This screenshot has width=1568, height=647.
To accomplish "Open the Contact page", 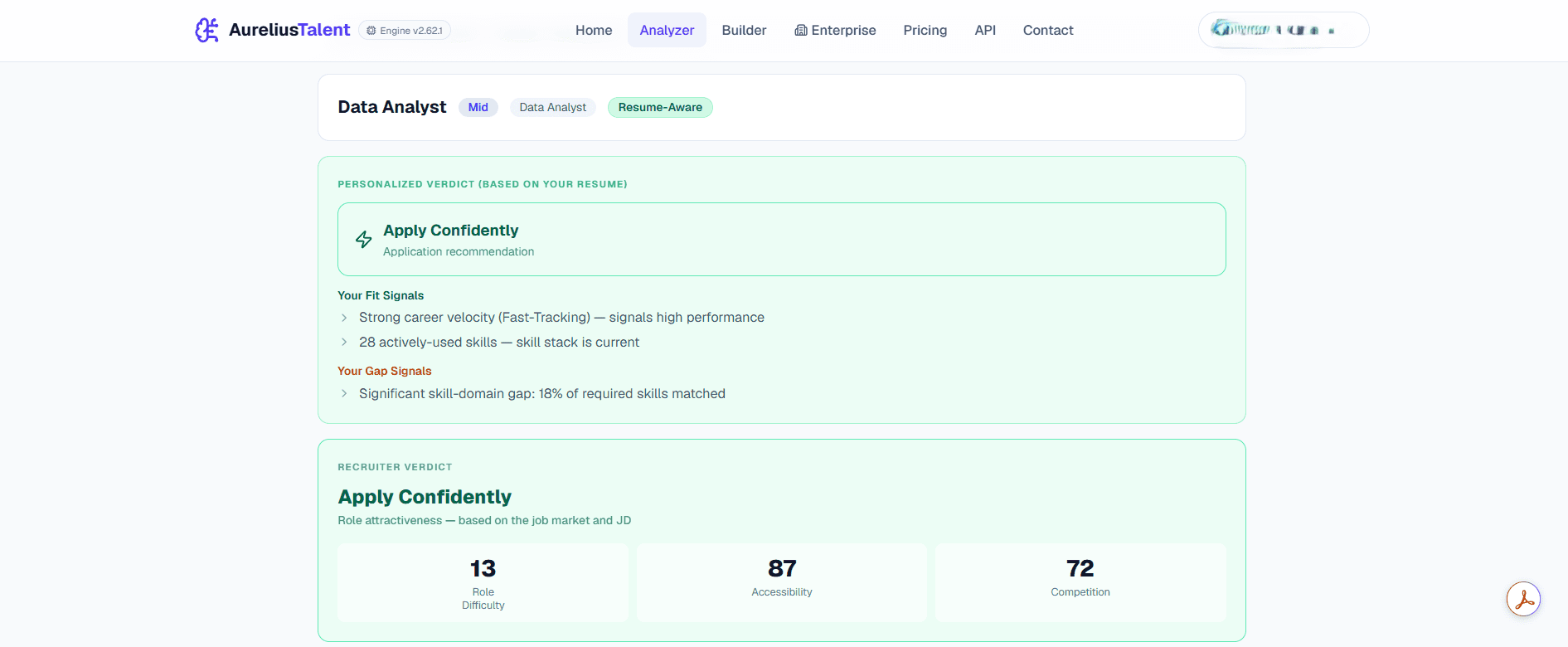I will [x=1048, y=30].
